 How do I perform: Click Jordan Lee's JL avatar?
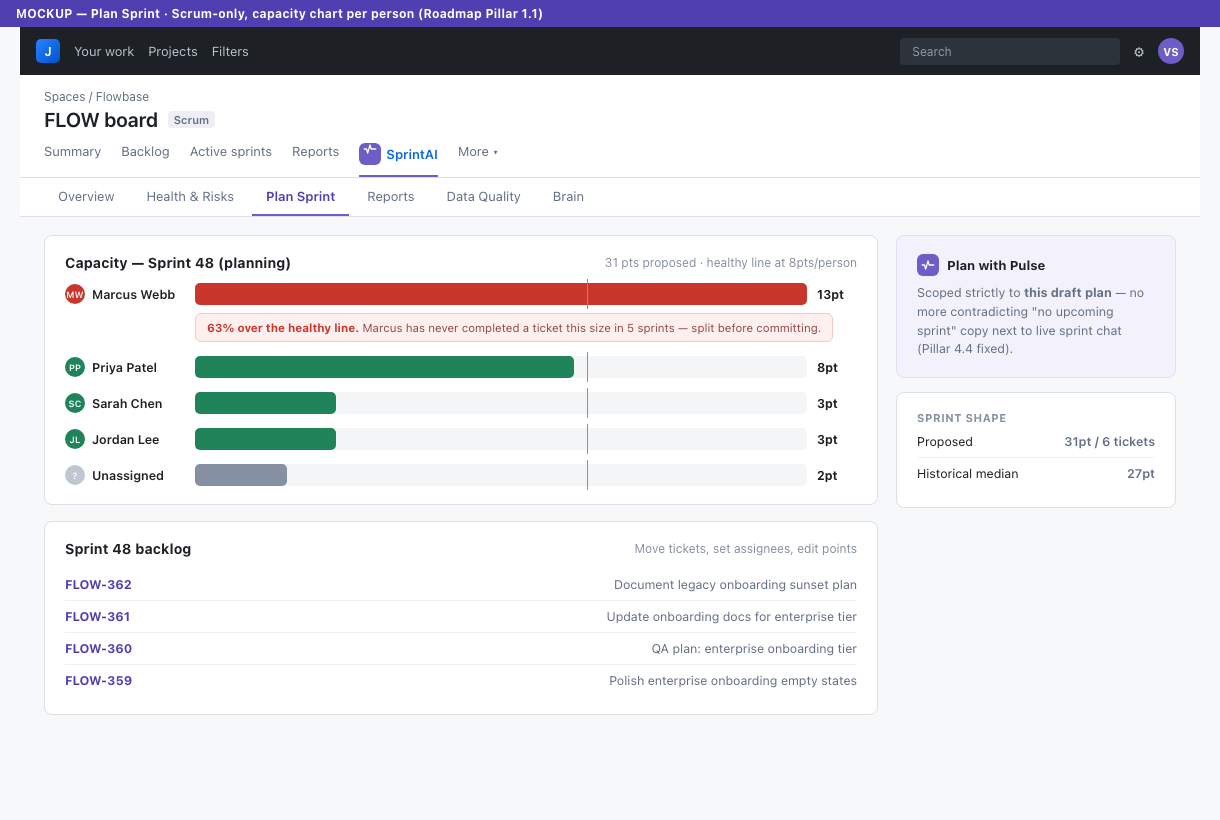75,439
